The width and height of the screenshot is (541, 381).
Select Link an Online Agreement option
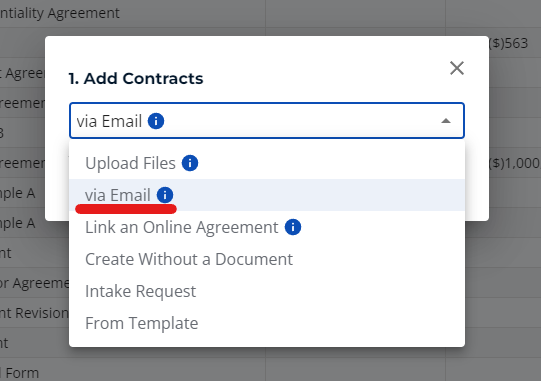(x=267, y=227)
